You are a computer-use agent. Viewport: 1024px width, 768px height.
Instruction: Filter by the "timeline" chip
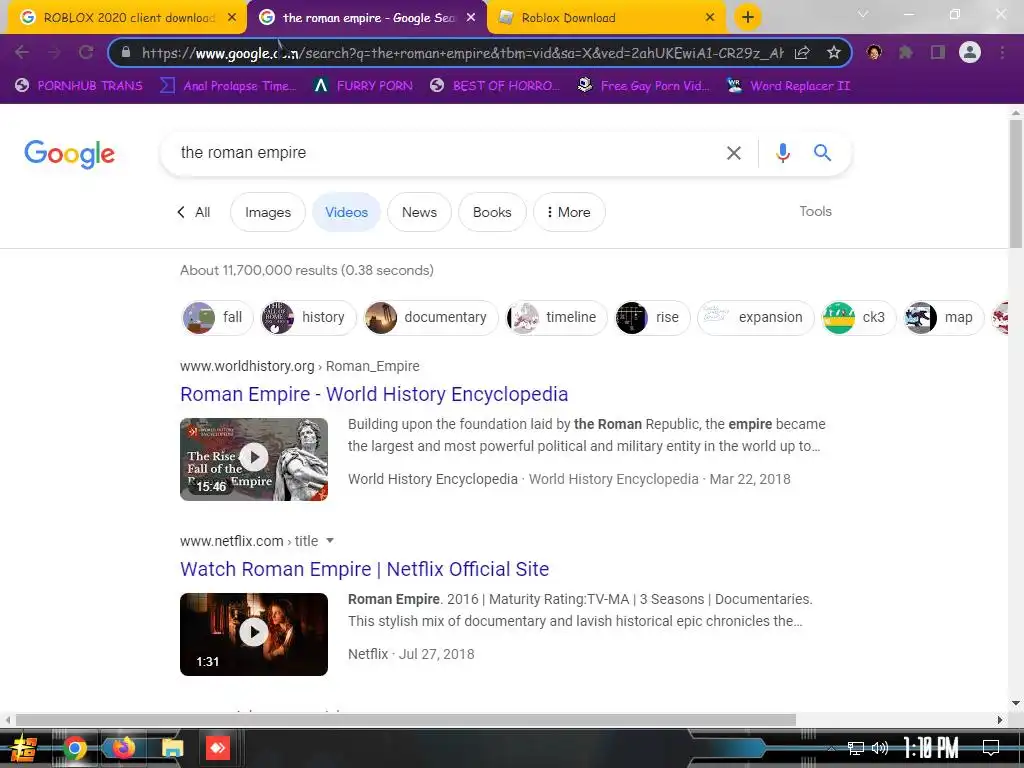(x=556, y=317)
